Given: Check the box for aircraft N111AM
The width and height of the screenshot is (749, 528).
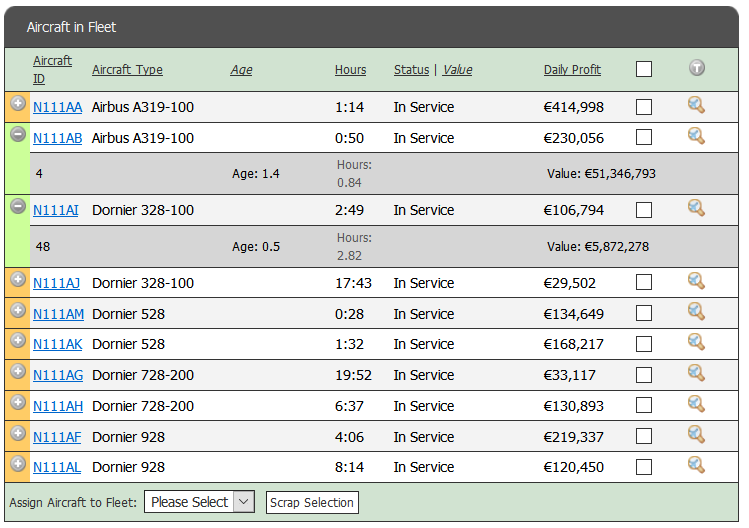Looking at the screenshot, I should tap(644, 314).
